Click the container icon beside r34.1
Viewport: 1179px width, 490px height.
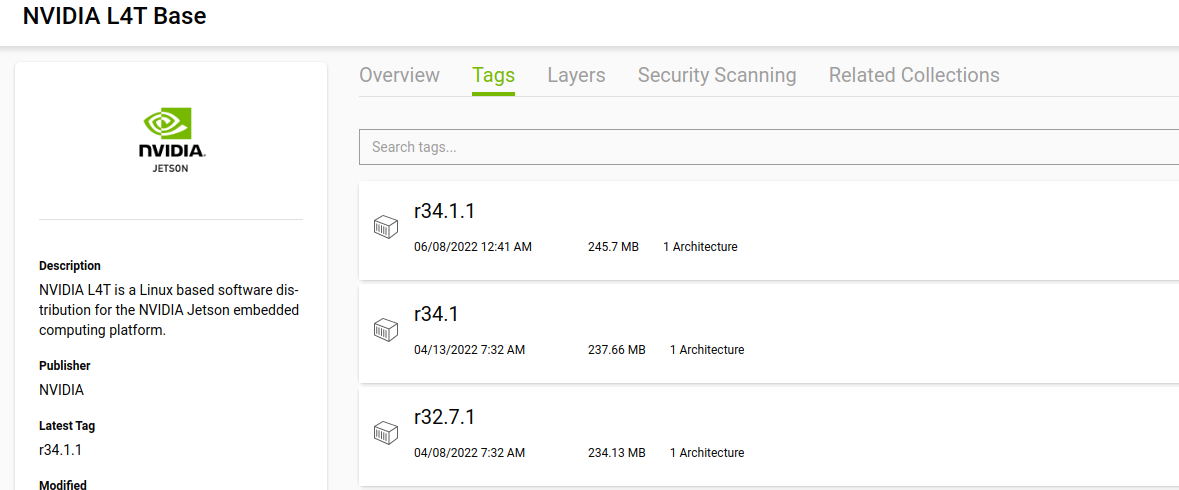pyautogui.click(x=386, y=330)
